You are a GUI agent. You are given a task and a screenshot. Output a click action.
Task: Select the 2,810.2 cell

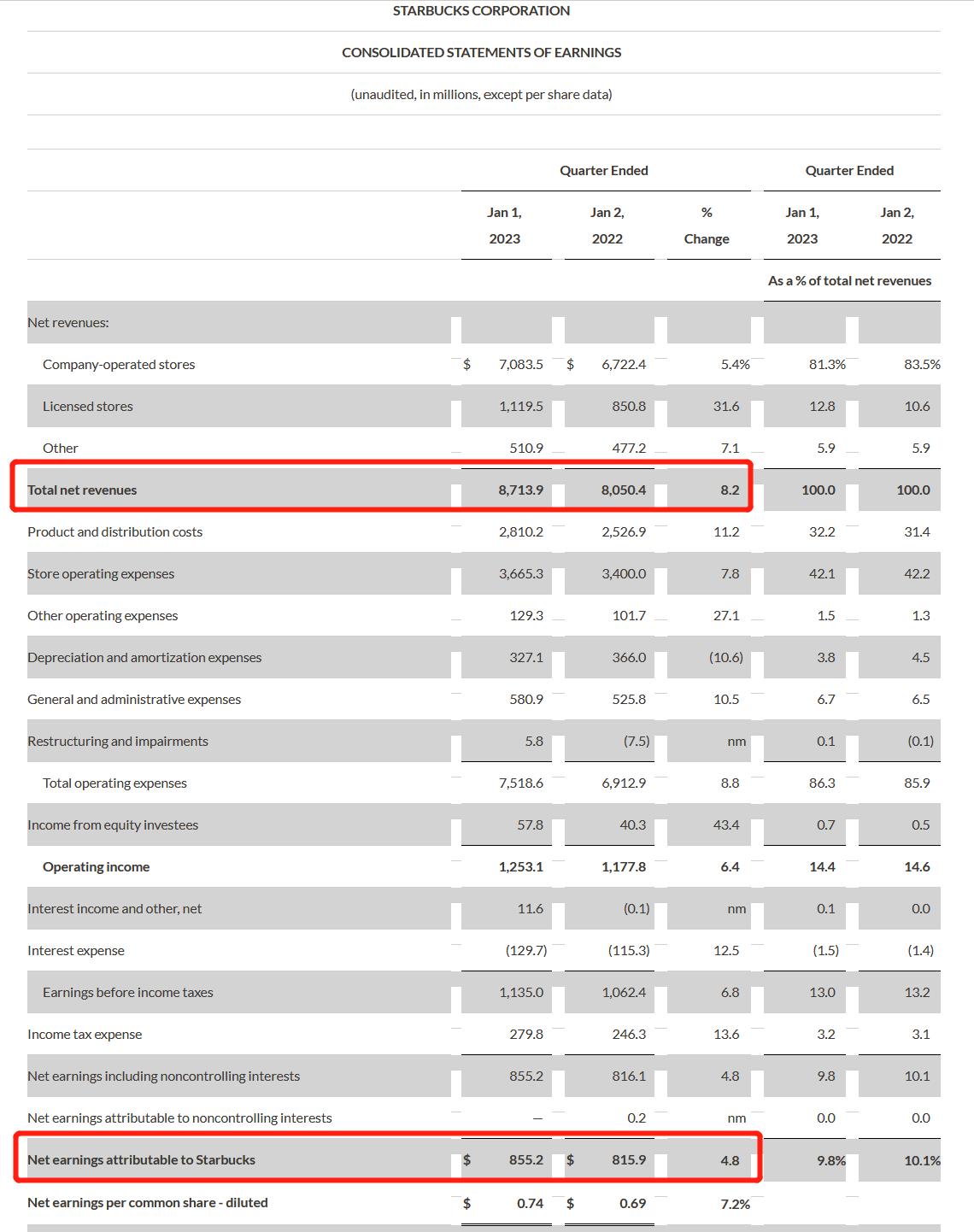(521, 532)
